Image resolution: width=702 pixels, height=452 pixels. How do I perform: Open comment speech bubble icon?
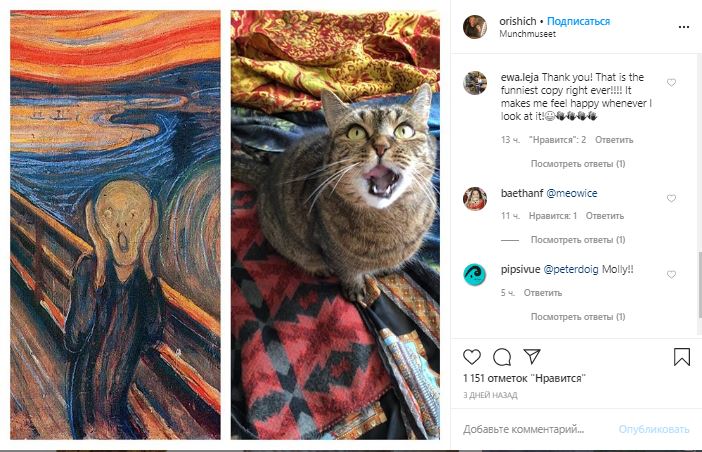coord(502,357)
